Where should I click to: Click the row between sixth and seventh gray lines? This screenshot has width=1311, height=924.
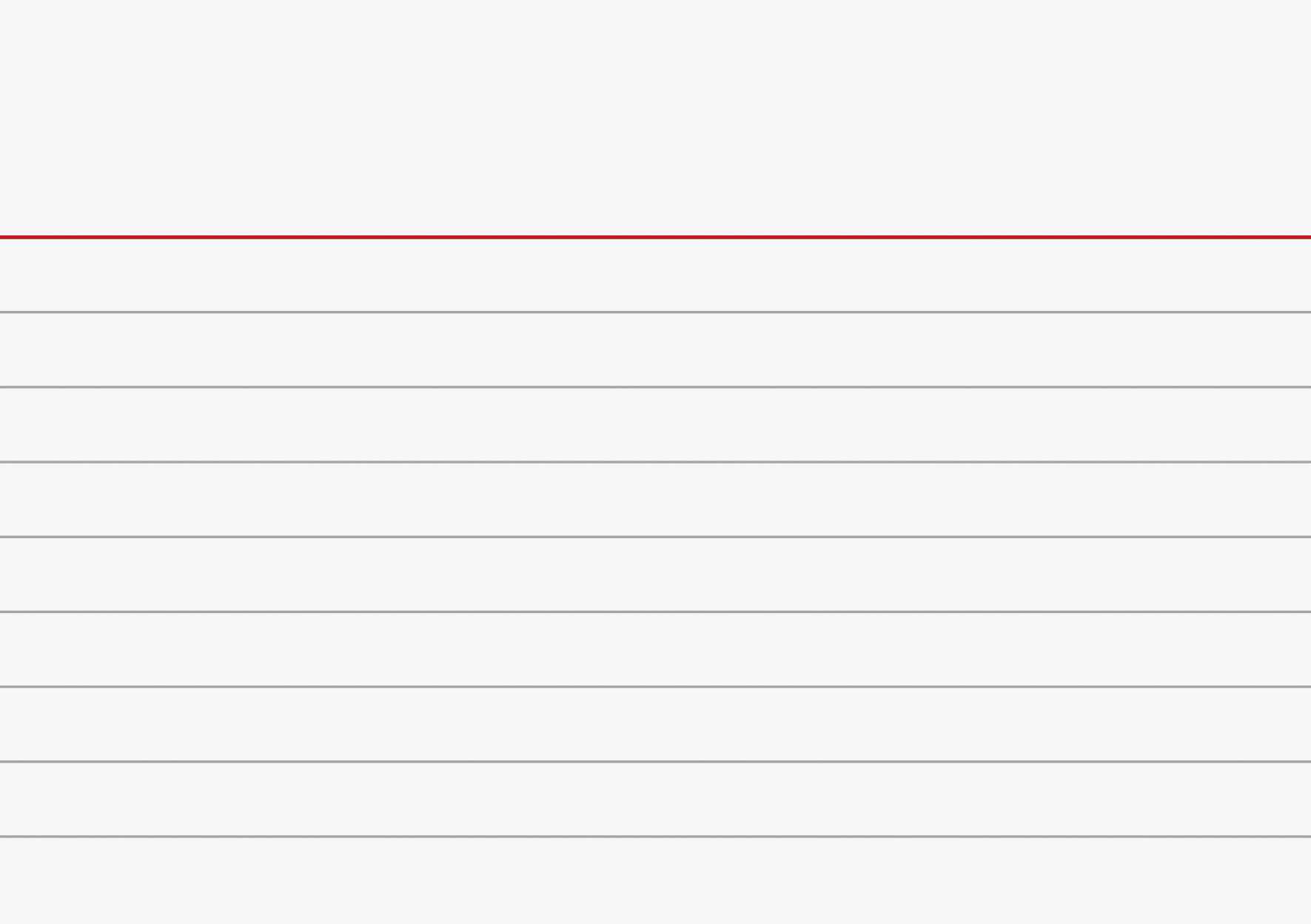655,724
